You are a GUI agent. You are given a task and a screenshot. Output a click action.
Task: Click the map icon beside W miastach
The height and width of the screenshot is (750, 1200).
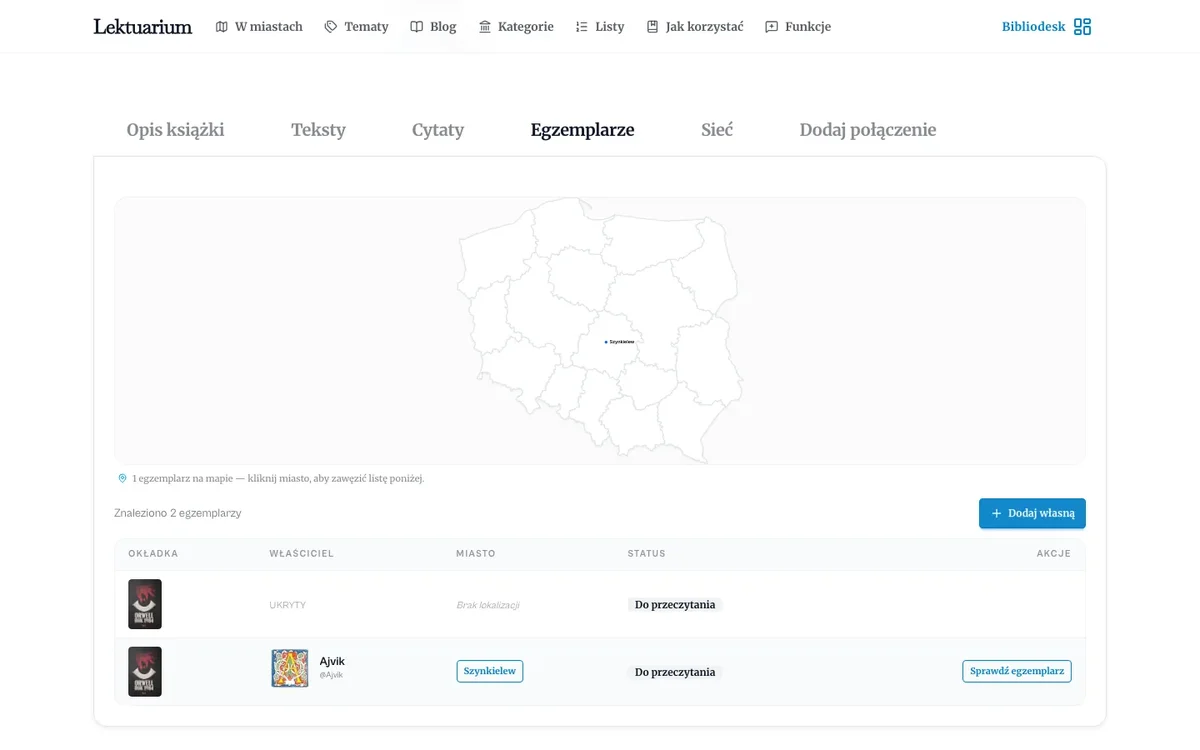pyautogui.click(x=222, y=27)
